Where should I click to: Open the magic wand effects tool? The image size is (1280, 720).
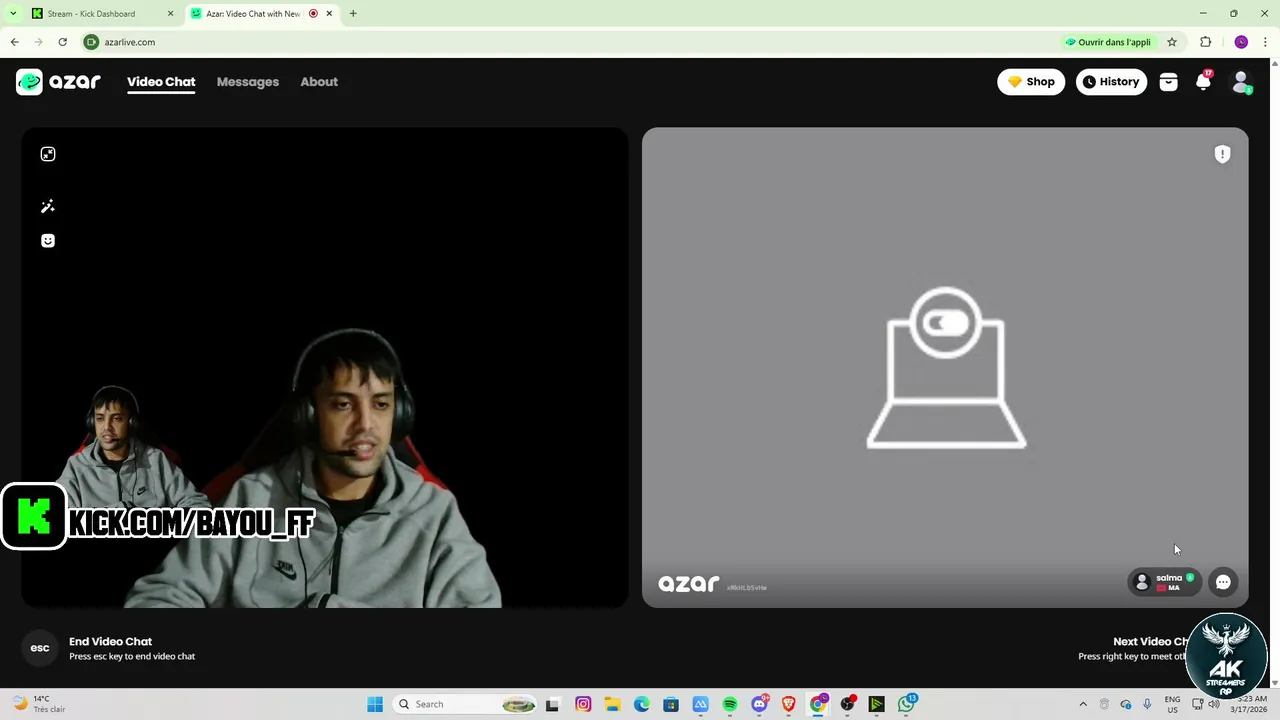coord(48,206)
